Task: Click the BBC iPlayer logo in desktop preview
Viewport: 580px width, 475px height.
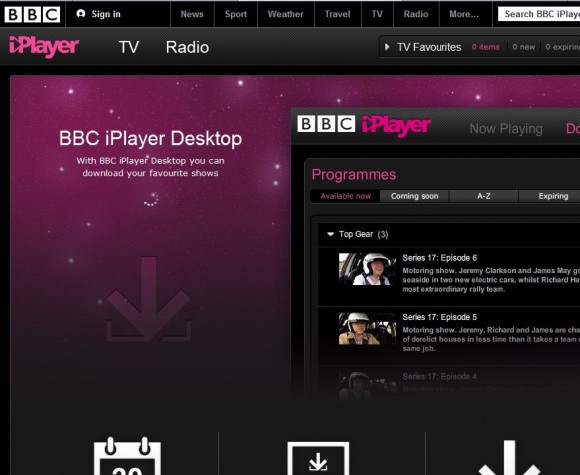Action: 364,125
